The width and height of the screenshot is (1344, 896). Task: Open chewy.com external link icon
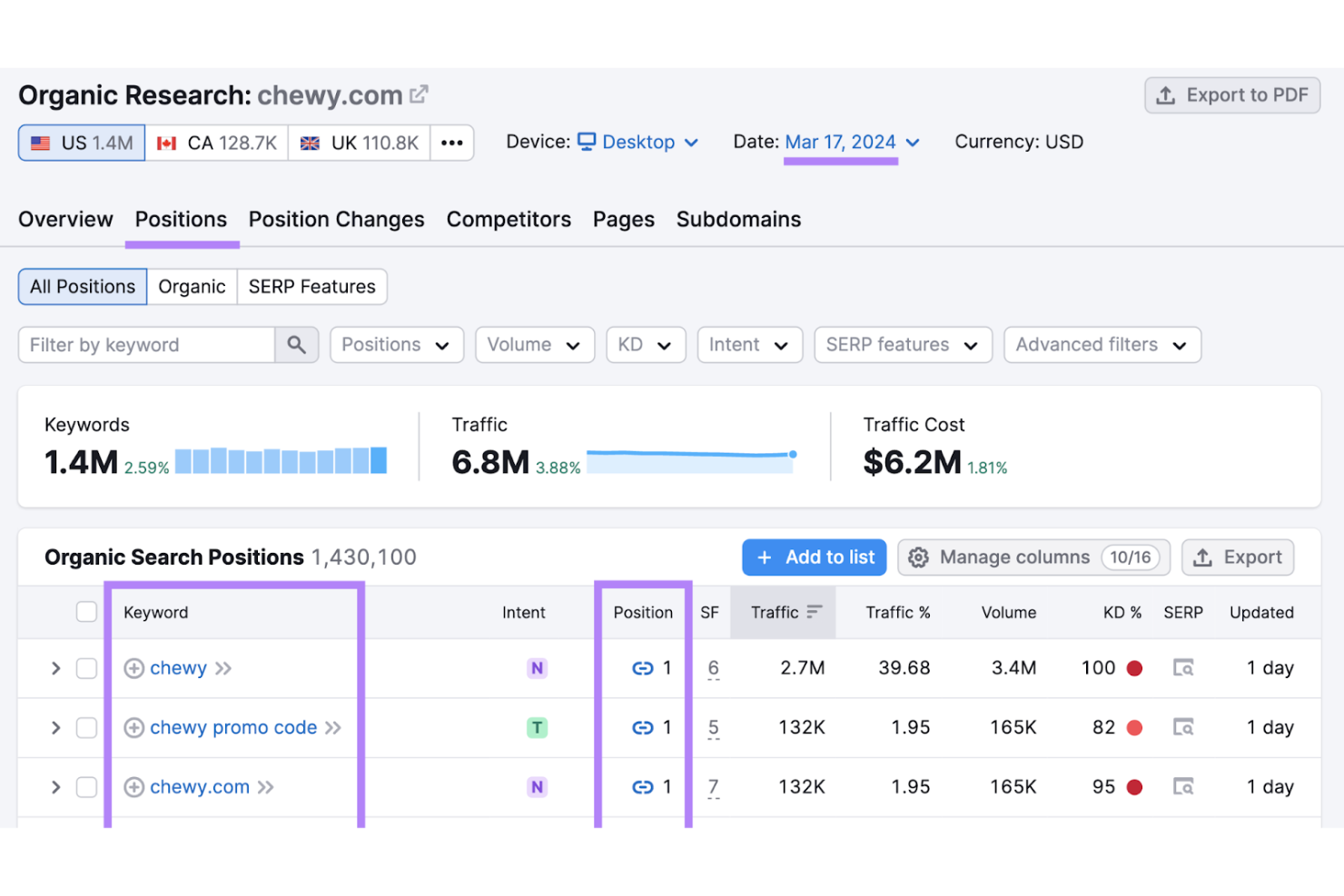click(x=419, y=94)
